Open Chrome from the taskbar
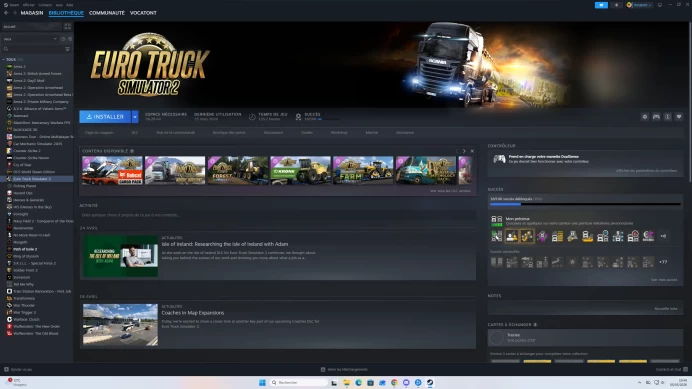 tap(394, 382)
